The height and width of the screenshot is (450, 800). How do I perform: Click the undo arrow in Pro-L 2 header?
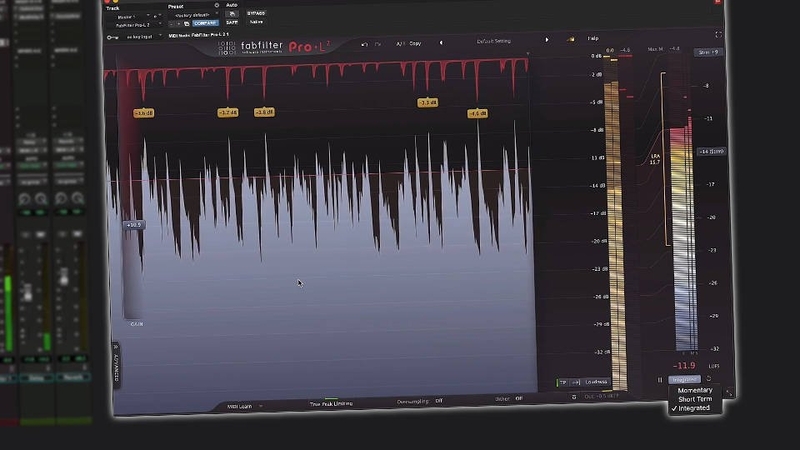365,44
